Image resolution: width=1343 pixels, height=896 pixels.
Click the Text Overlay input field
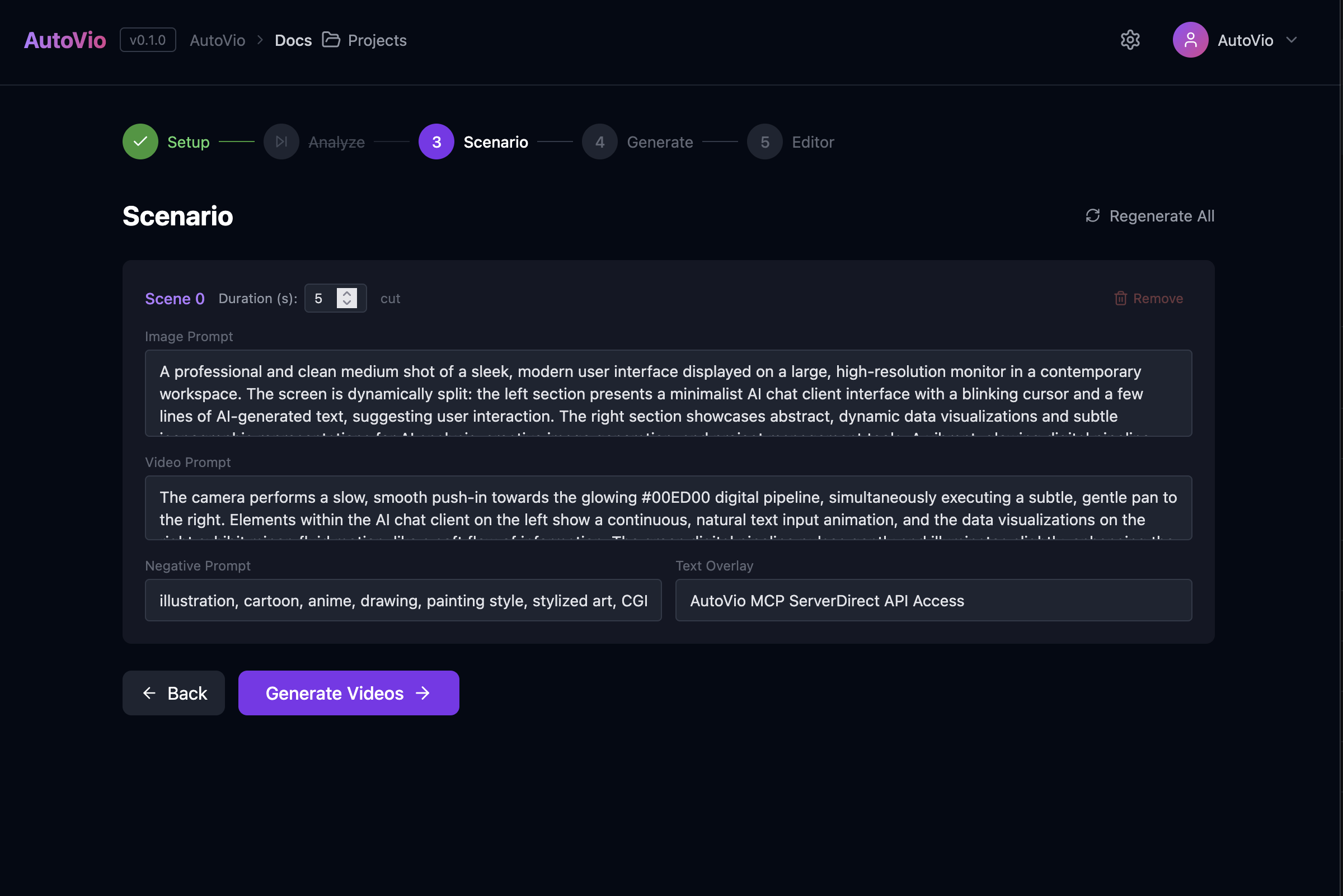(x=933, y=600)
